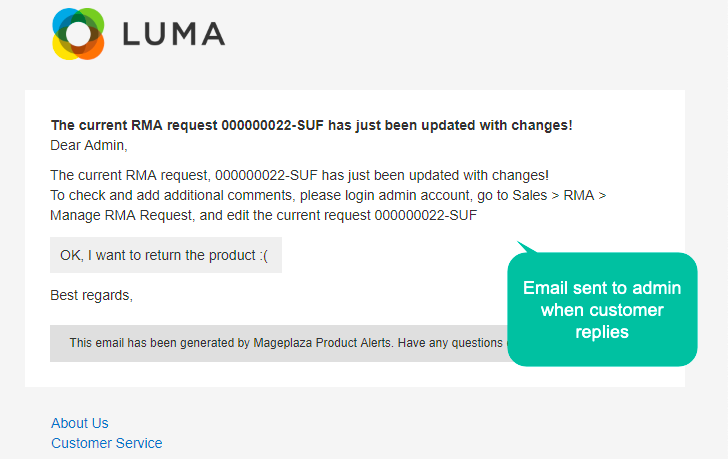
Task: Click the colorful Luma circle logo
Action: click(78, 34)
